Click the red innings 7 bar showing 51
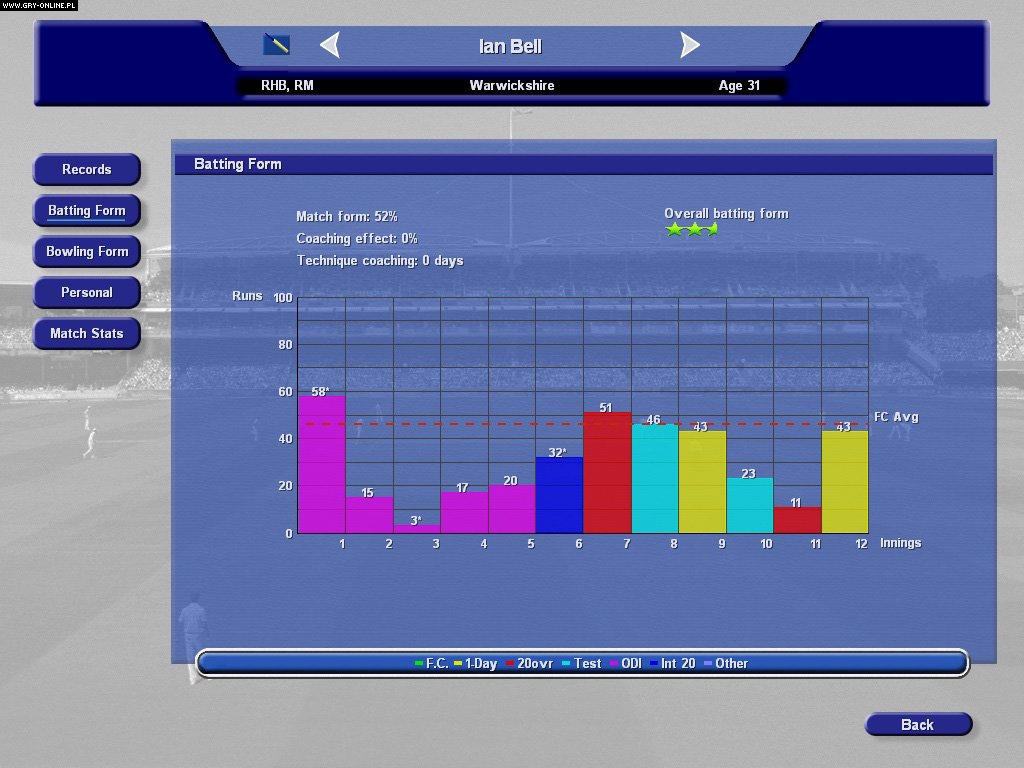Viewport: 1024px width, 768px height. tap(607, 473)
